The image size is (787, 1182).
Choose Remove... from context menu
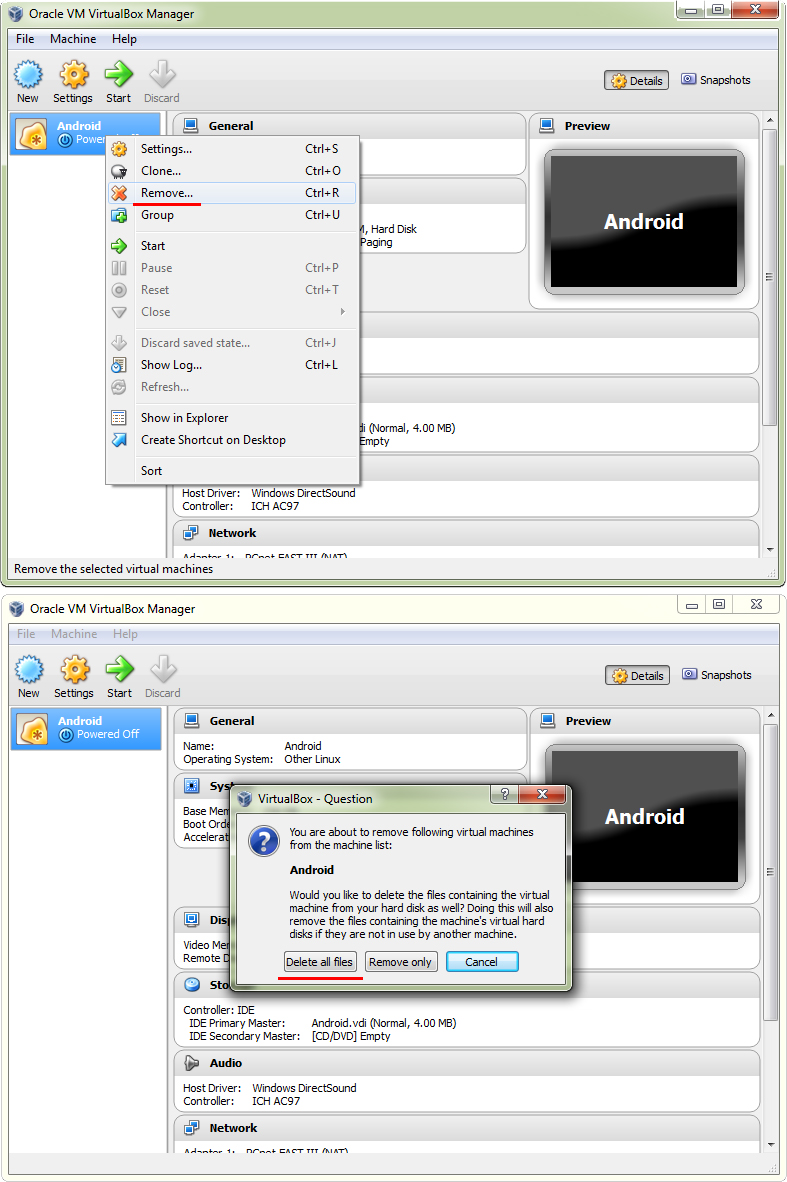pos(232,193)
